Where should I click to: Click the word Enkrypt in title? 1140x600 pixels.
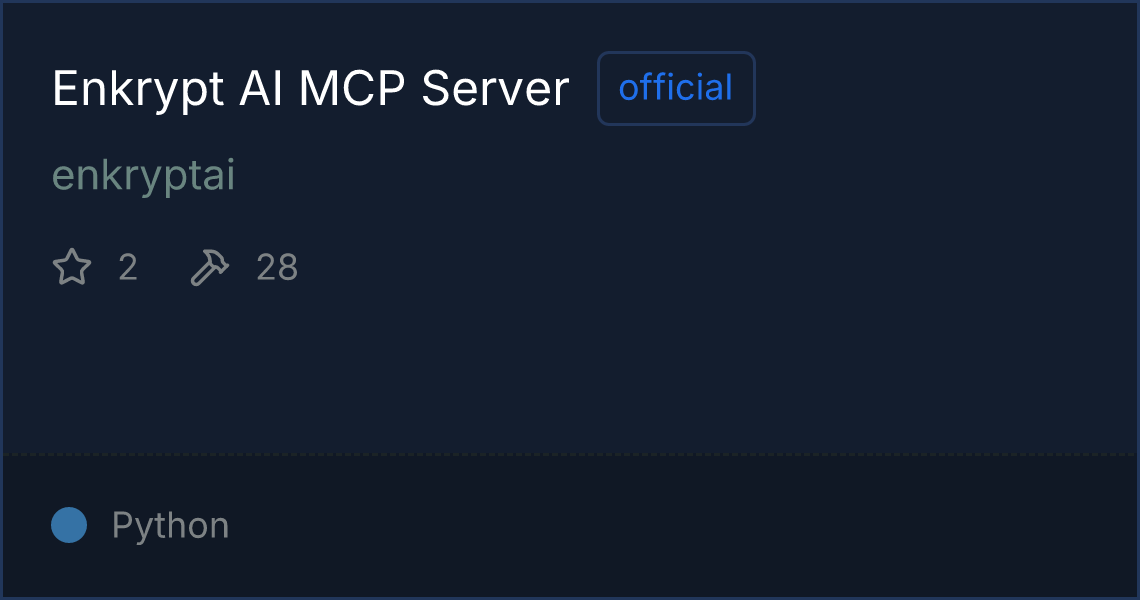coord(138,90)
